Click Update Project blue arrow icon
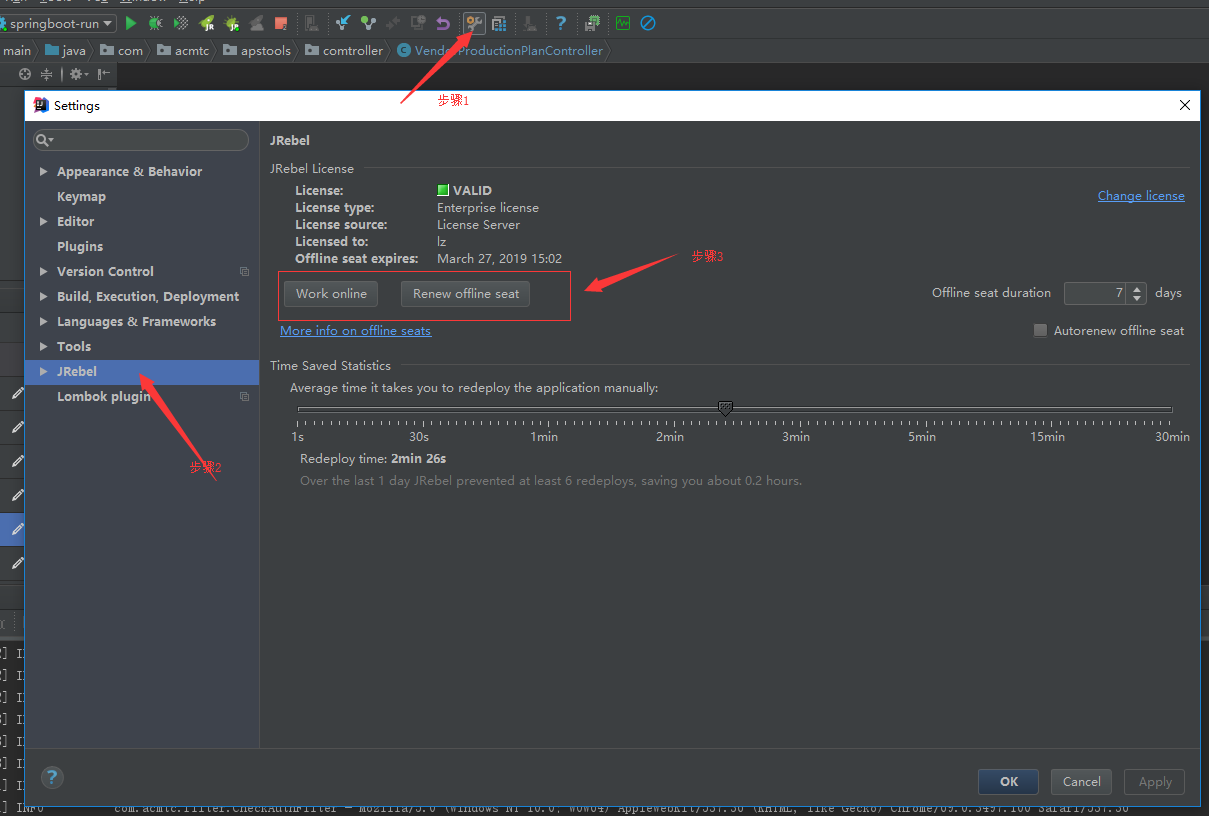 pos(343,22)
